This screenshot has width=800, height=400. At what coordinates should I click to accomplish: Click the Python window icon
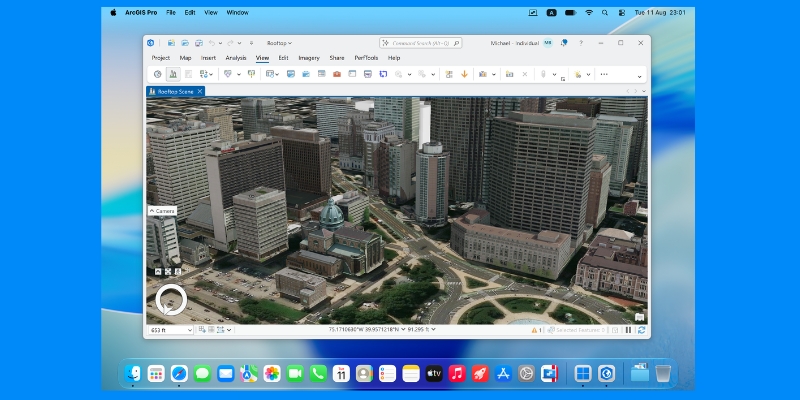[352, 74]
